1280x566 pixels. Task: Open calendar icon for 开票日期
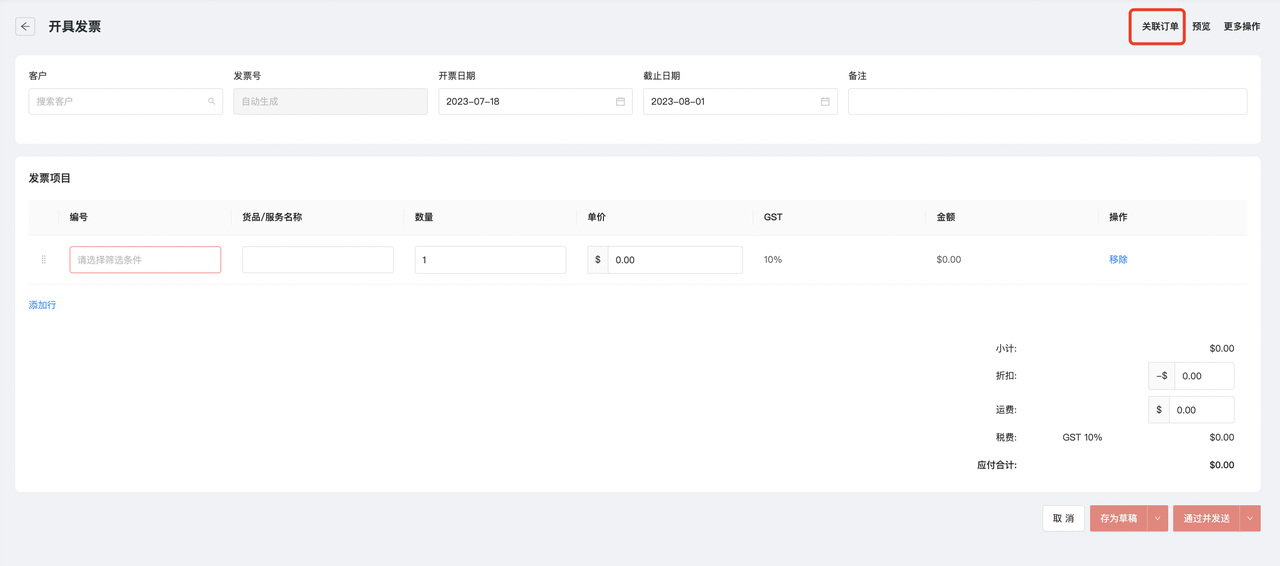pos(620,101)
